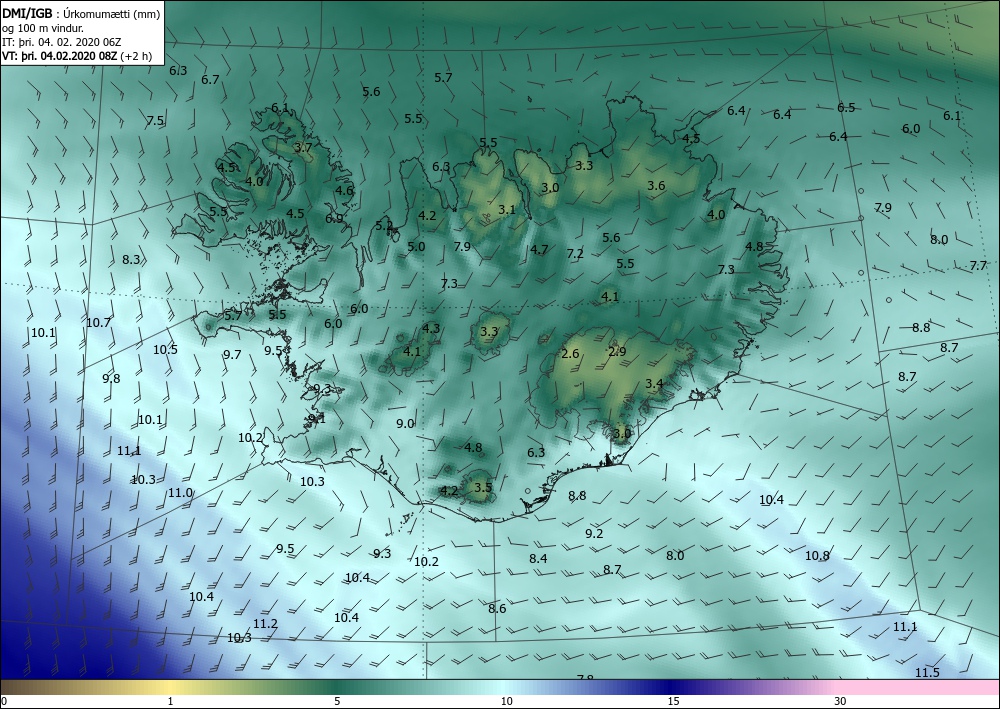Click the 'VT: þri. 04.02.2020 08Z (+2 h)' line
The height and width of the screenshot is (709, 1000).
77,56
